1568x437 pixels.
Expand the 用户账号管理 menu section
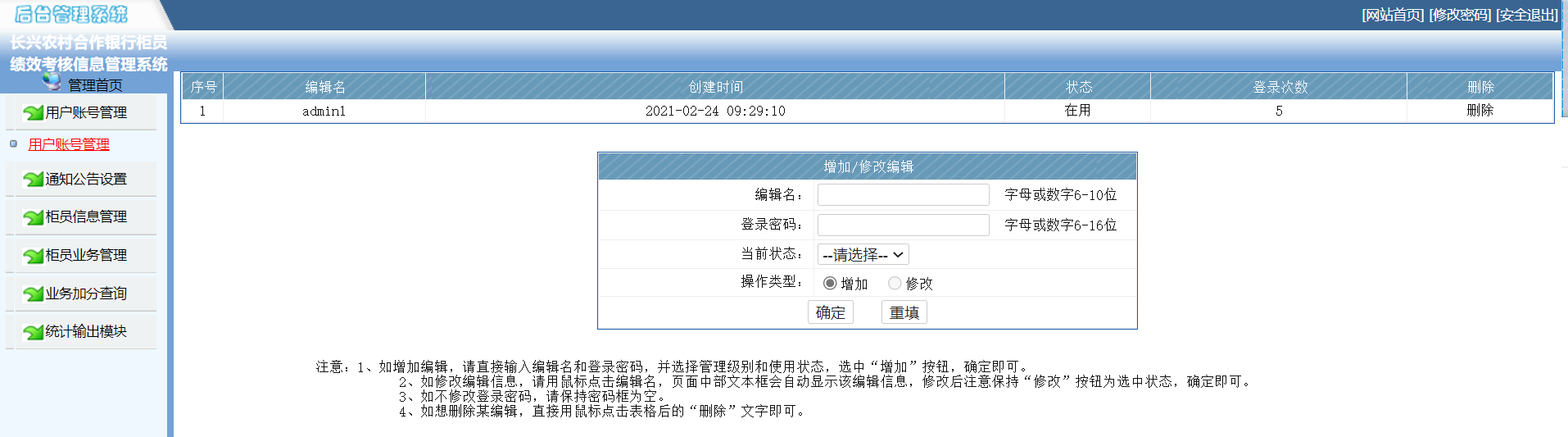click(x=86, y=112)
